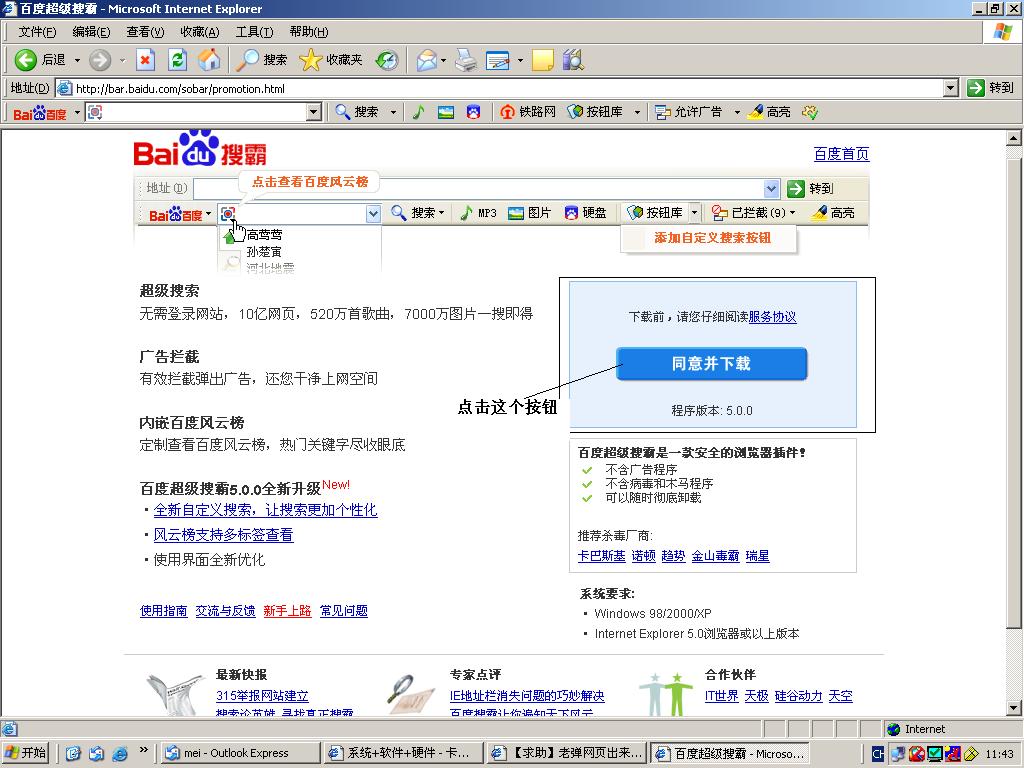Image resolution: width=1024 pixels, height=768 pixels.
Task: Open the dropdown arrow beside 允许广告
Action: tap(737, 112)
